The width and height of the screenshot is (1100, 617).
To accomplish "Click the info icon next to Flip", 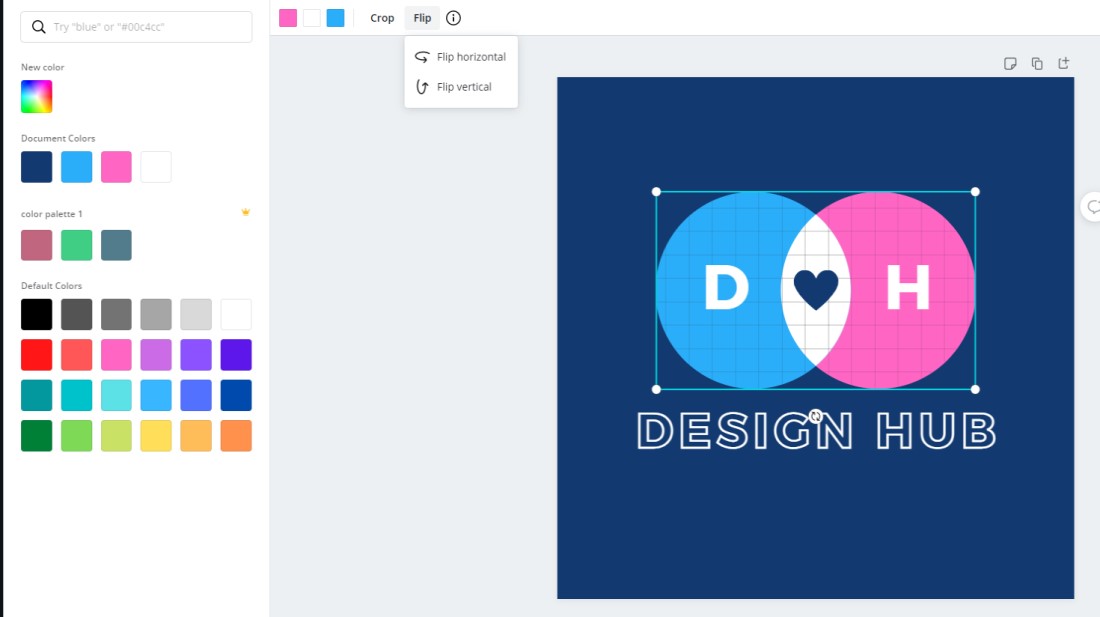I will (453, 18).
